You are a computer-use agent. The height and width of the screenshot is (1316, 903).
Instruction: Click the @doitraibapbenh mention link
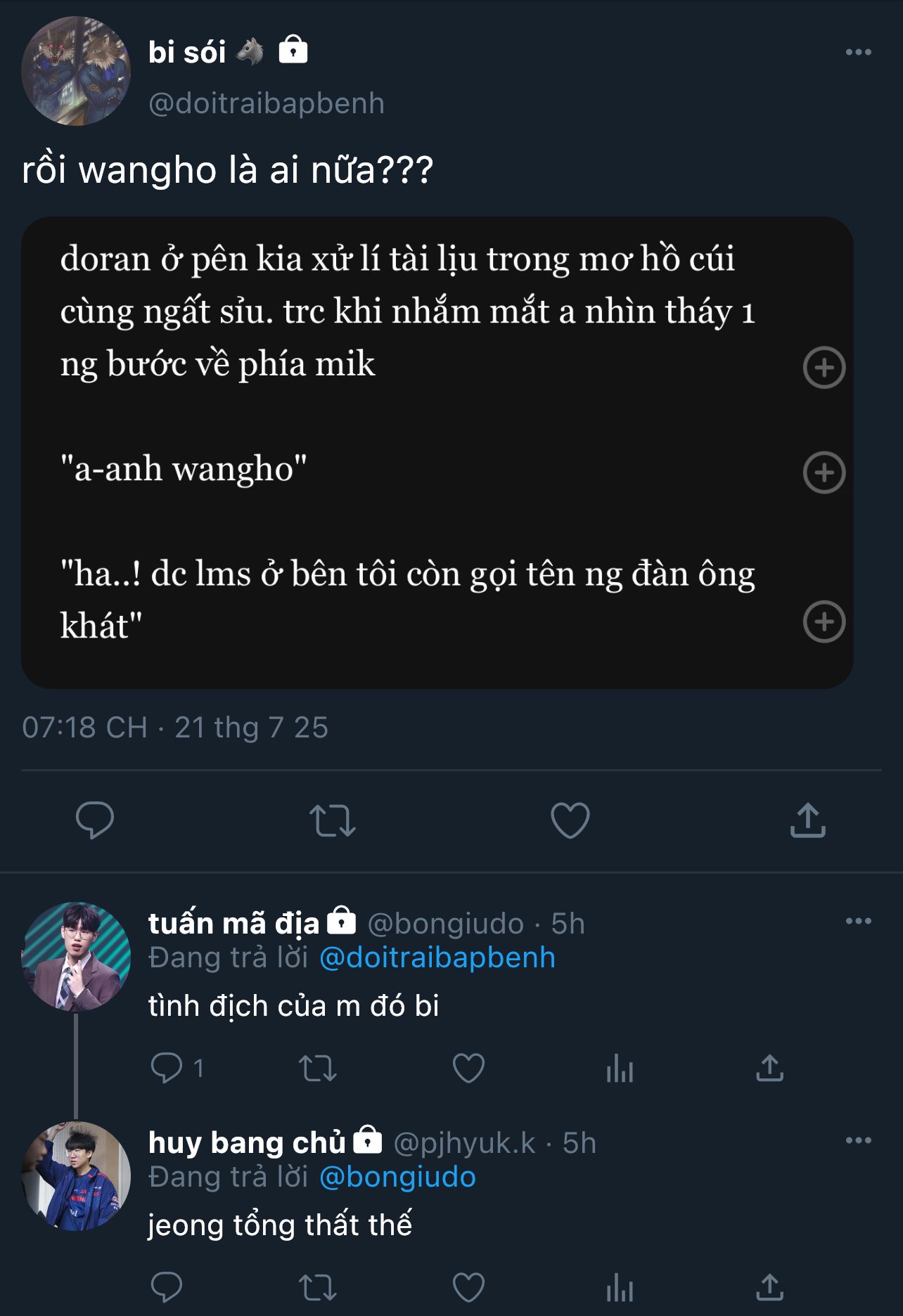pos(437,957)
